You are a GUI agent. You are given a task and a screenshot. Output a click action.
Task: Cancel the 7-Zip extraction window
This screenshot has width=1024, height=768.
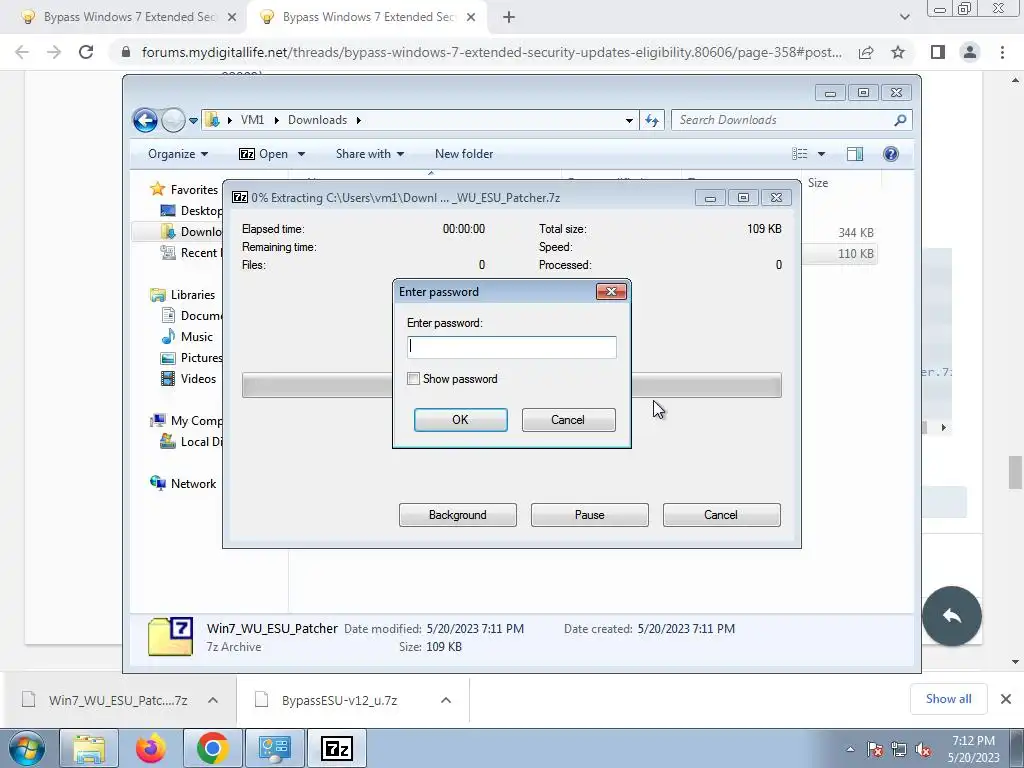click(x=721, y=515)
